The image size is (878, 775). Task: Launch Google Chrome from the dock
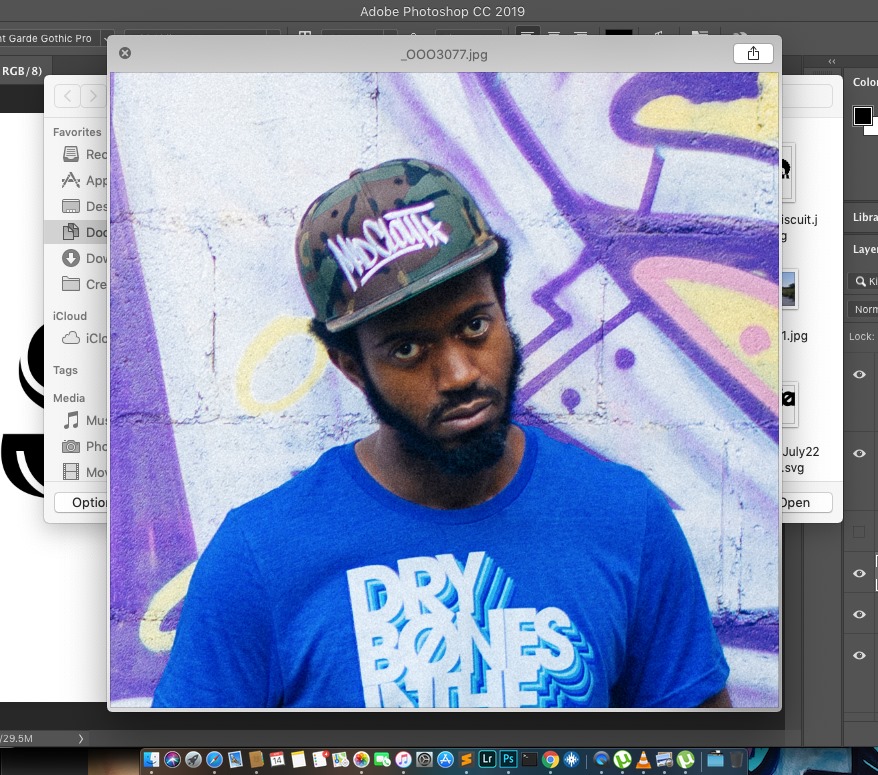551,760
